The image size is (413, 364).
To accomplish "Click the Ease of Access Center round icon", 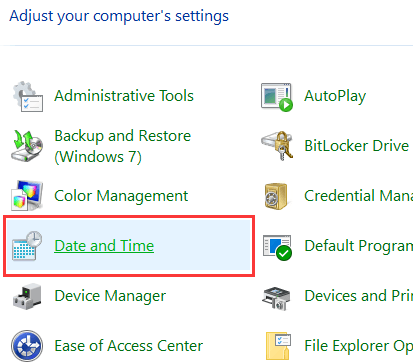I will (27, 346).
